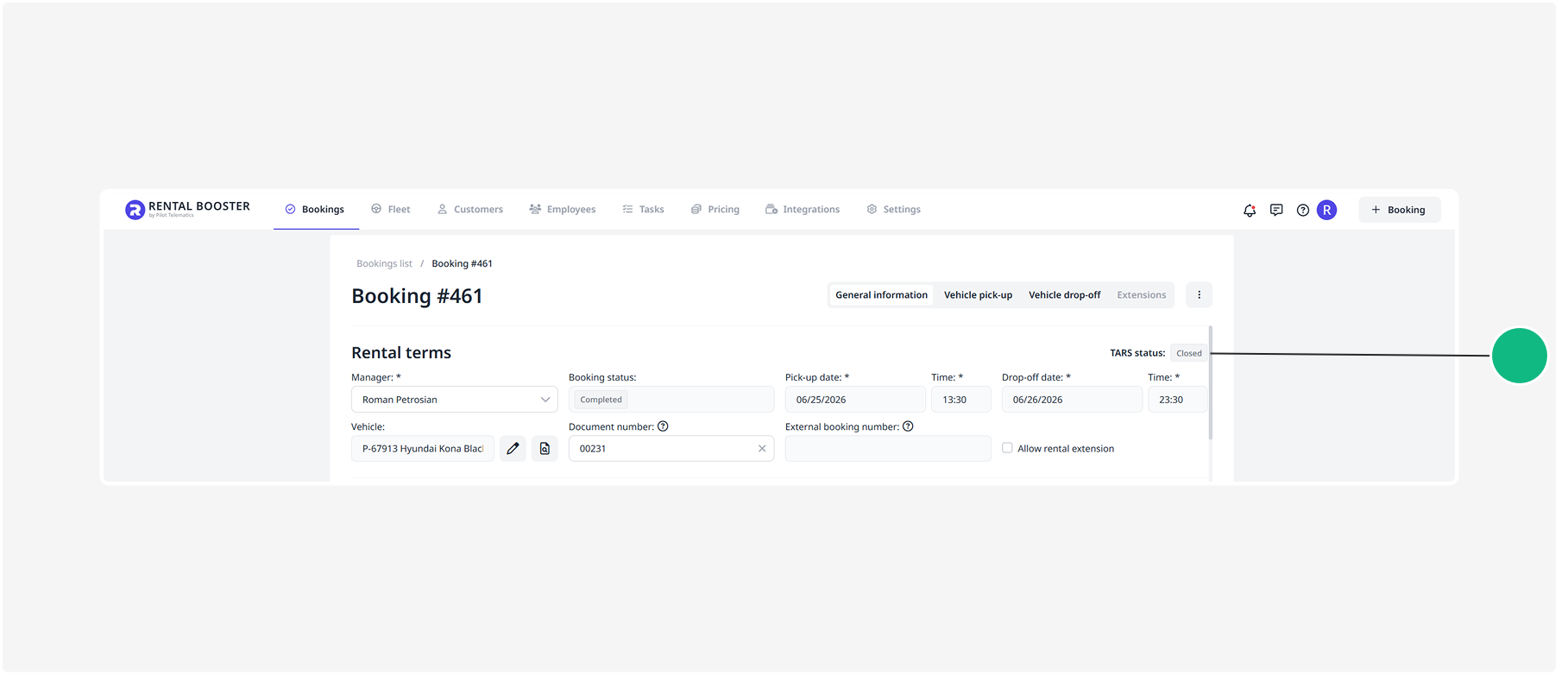
Task: Click the External booking number field
Action: tap(888, 449)
